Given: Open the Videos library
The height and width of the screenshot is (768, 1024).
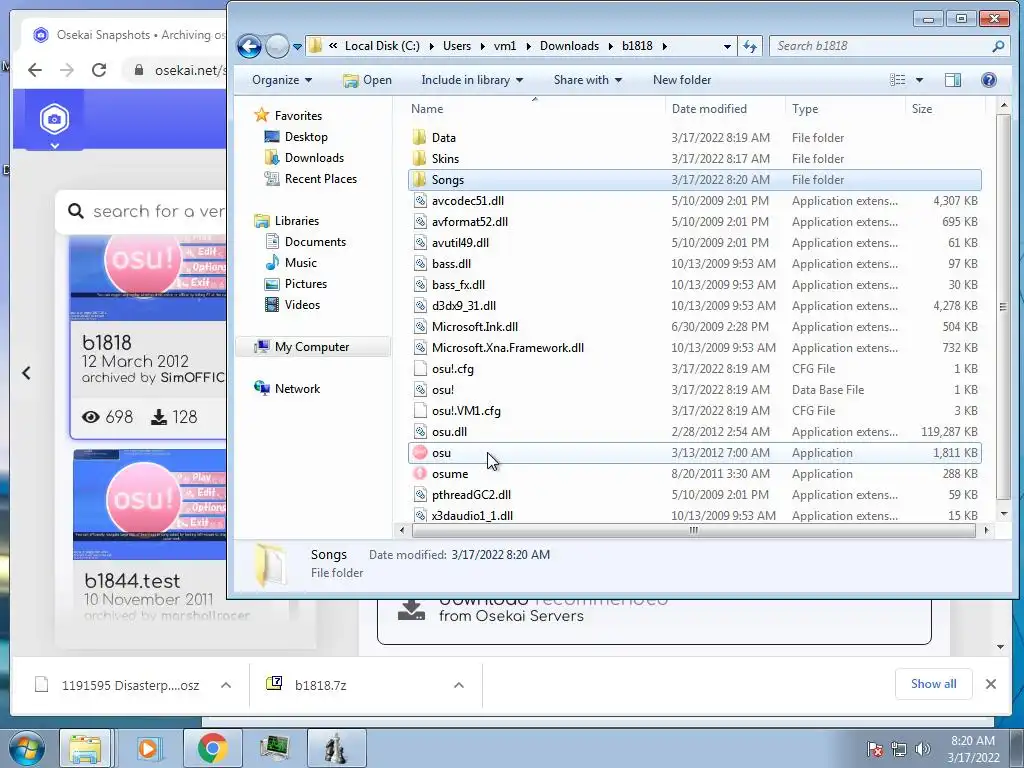Looking at the screenshot, I should click(292, 304).
